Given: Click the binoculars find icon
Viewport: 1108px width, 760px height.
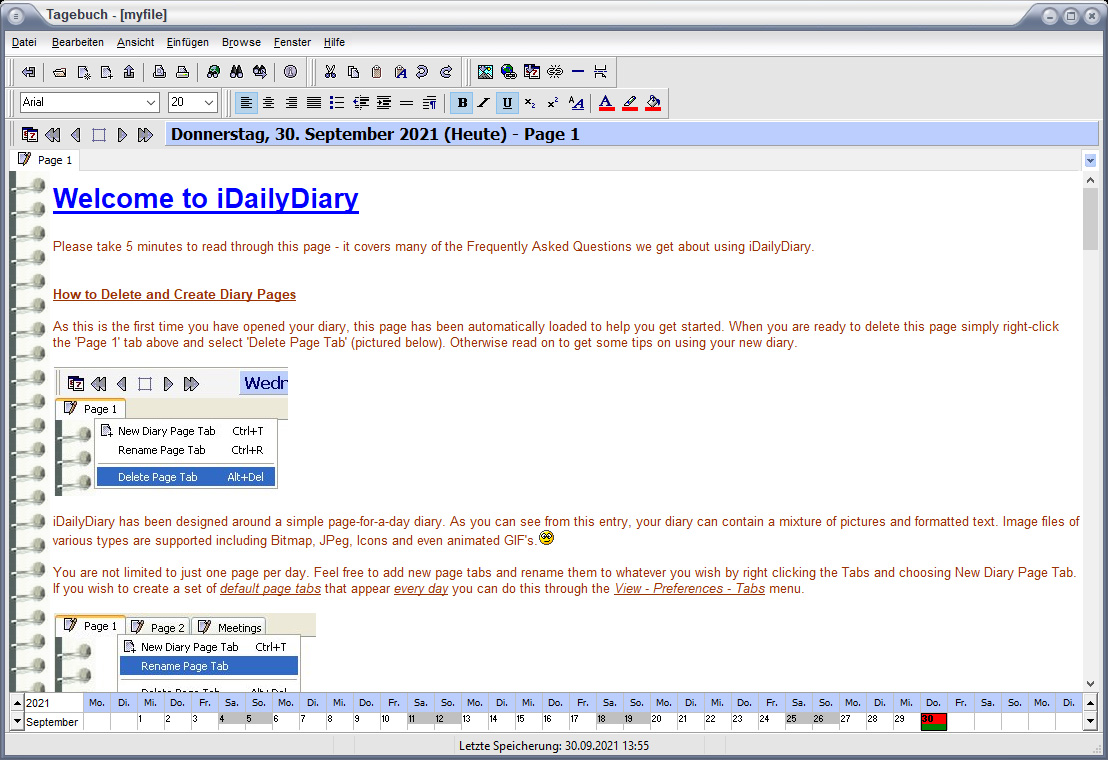Looking at the screenshot, I should pos(236,72).
